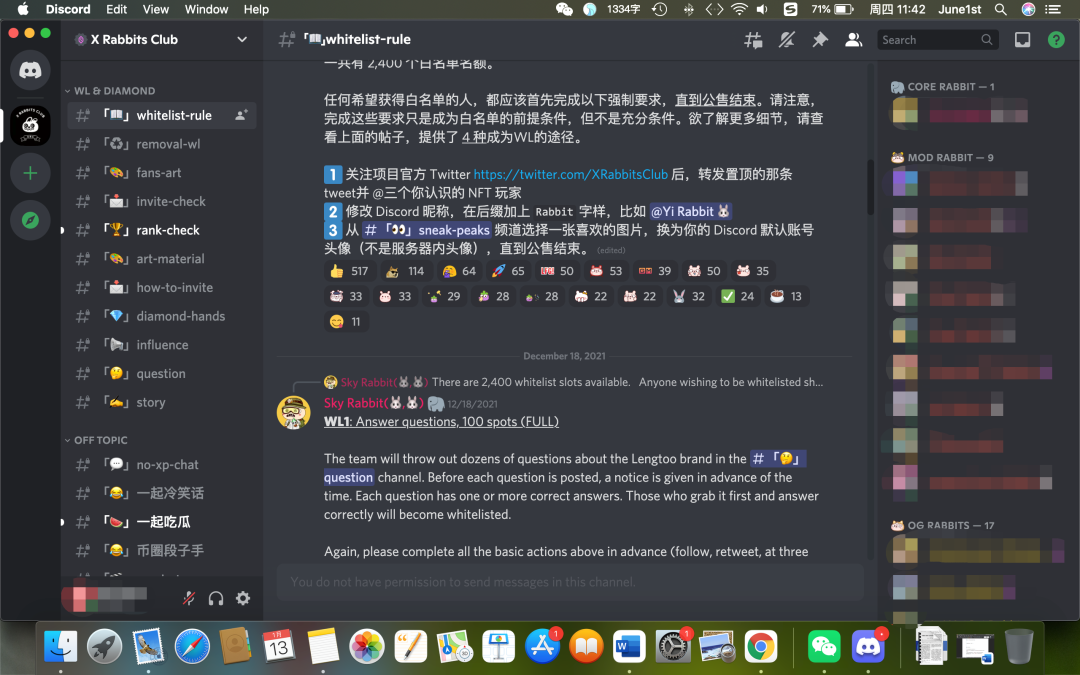Open the 一起吃瓜 channel
Screen dimensions: 1080x675
(162, 522)
